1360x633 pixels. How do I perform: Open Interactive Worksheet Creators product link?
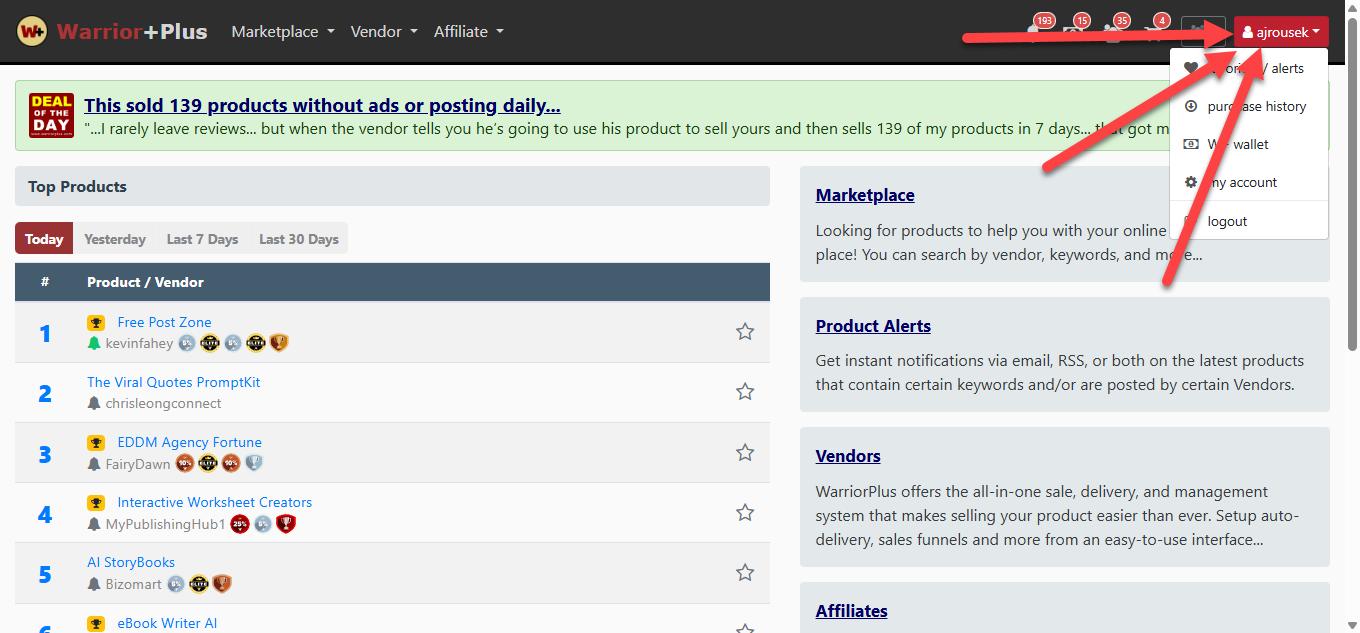pos(214,502)
